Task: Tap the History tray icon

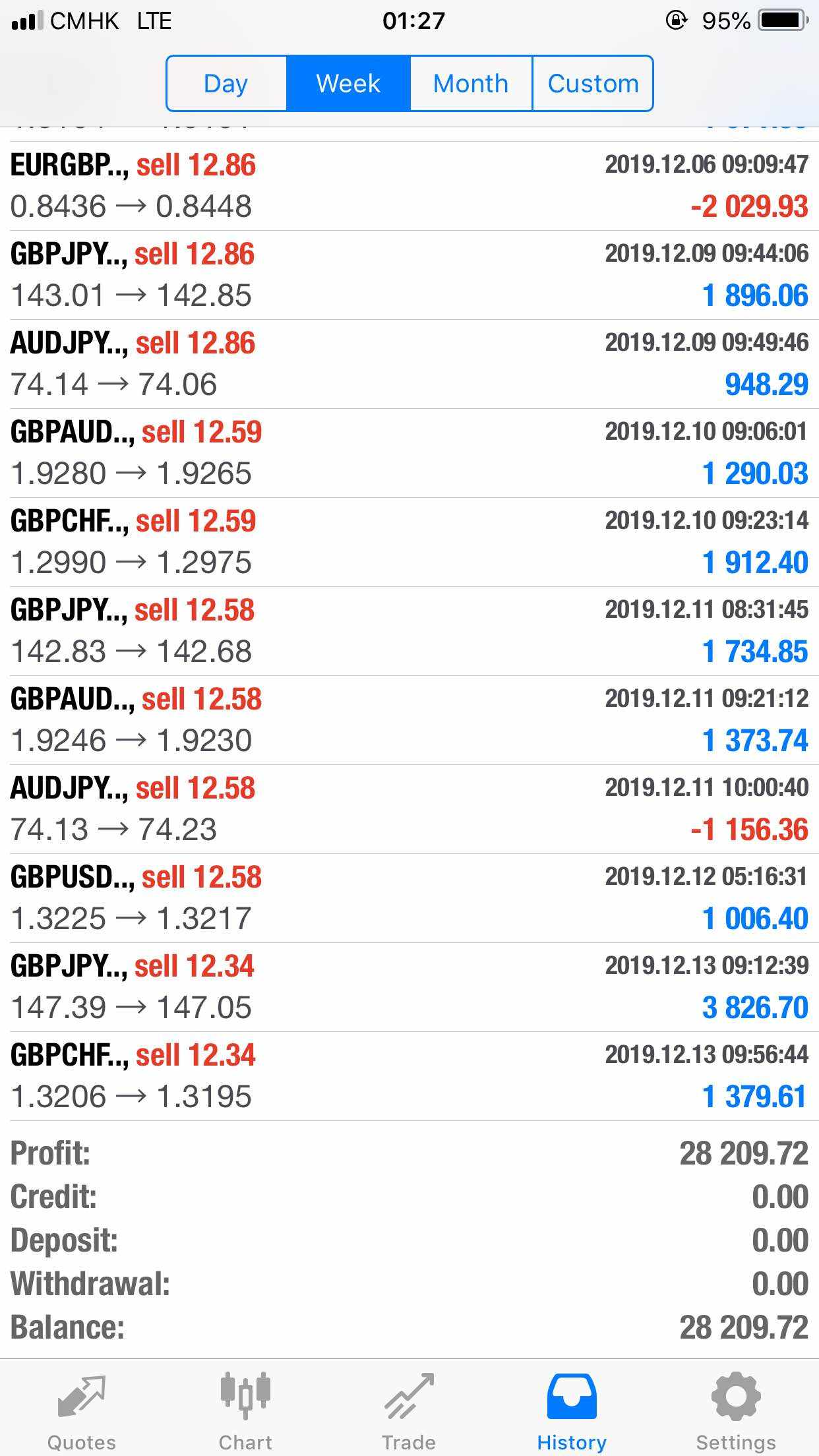Action: pyautogui.click(x=572, y=1397)
